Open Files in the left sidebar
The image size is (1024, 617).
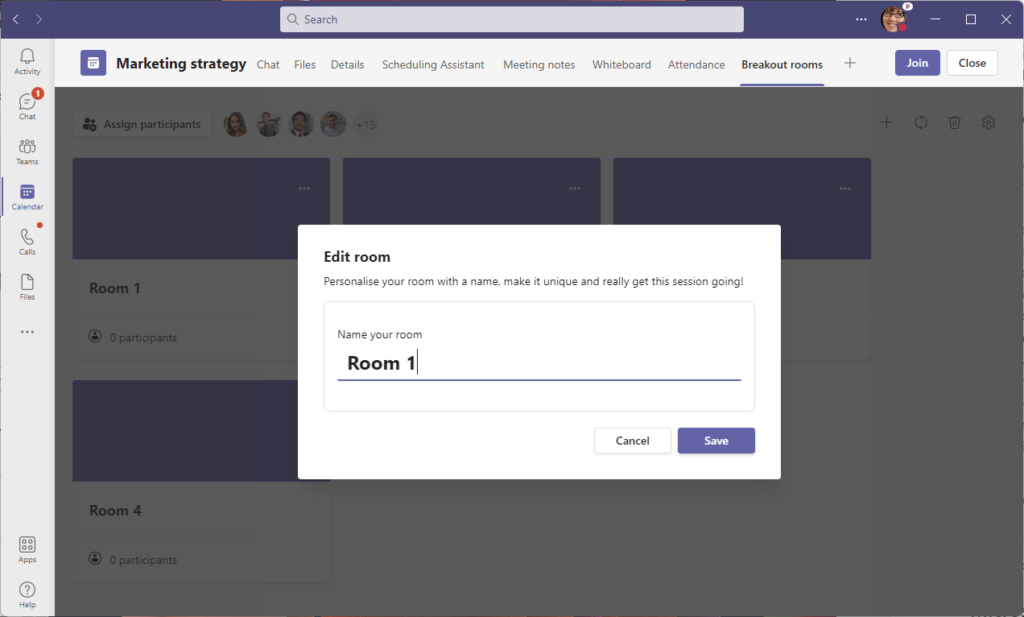(27, 287)
